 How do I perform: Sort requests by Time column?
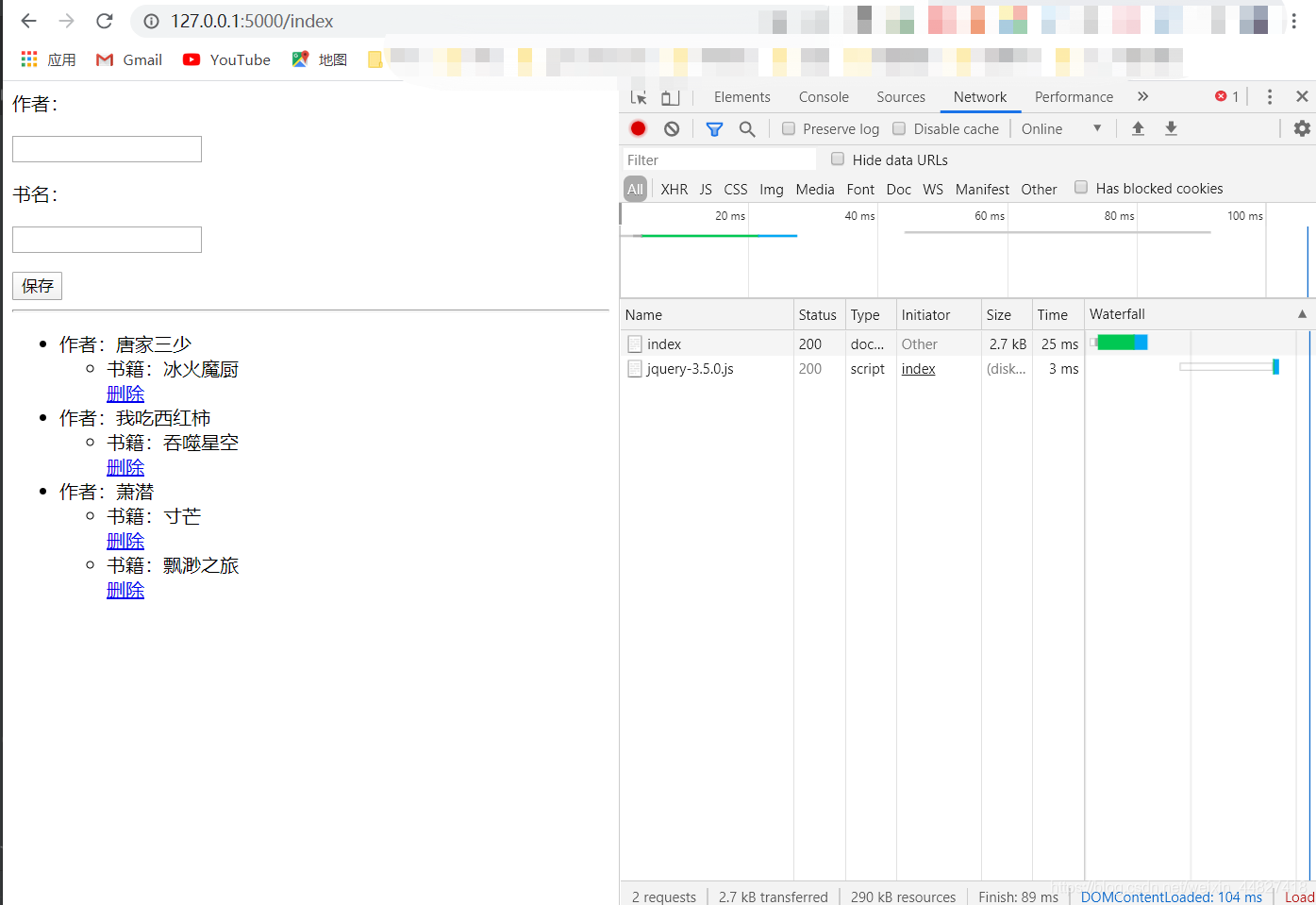pyautogui.click(x=1058, y=314)
